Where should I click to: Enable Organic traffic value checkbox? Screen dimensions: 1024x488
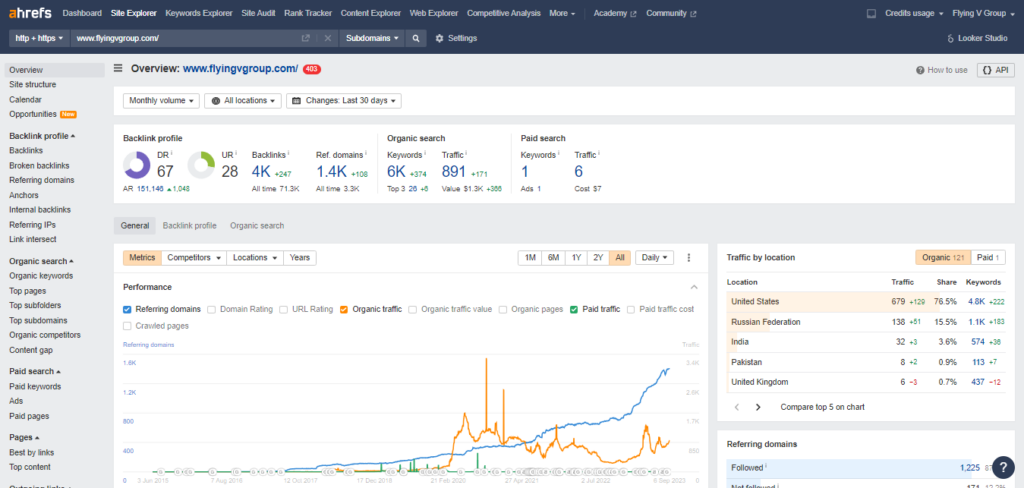click(413, 309)
